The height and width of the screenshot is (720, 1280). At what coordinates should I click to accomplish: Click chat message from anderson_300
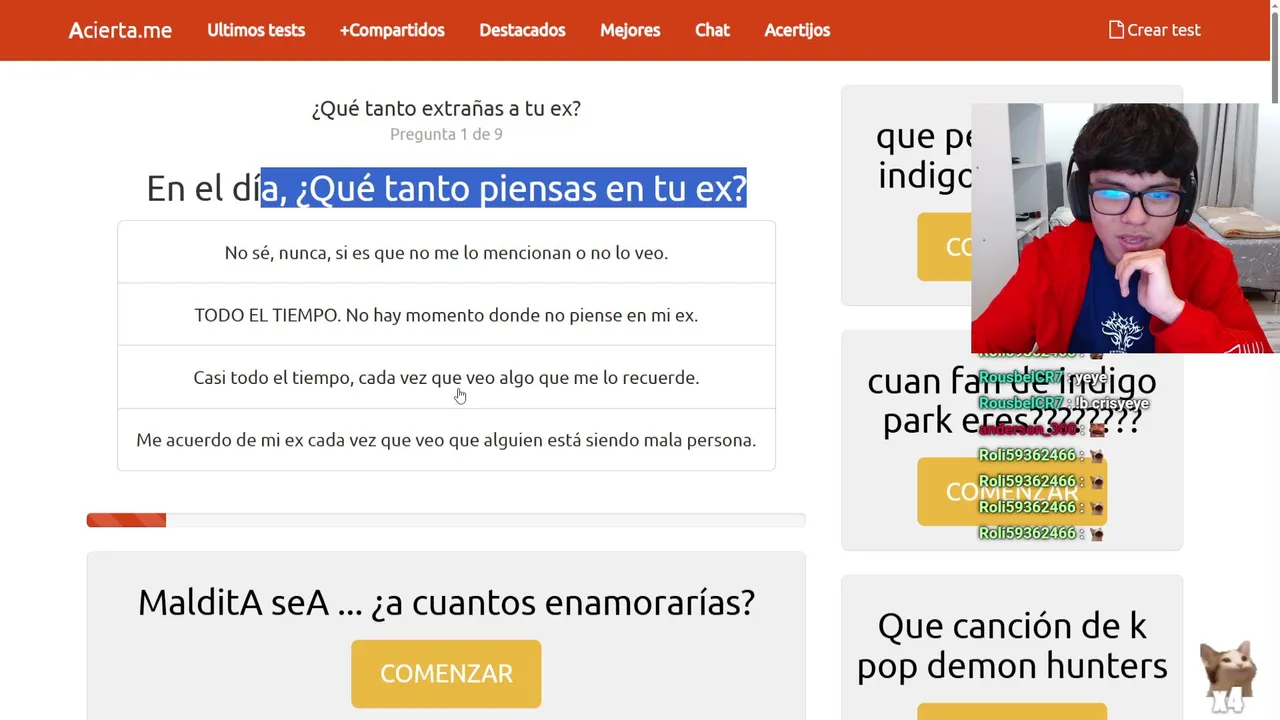coord(1042,429)
